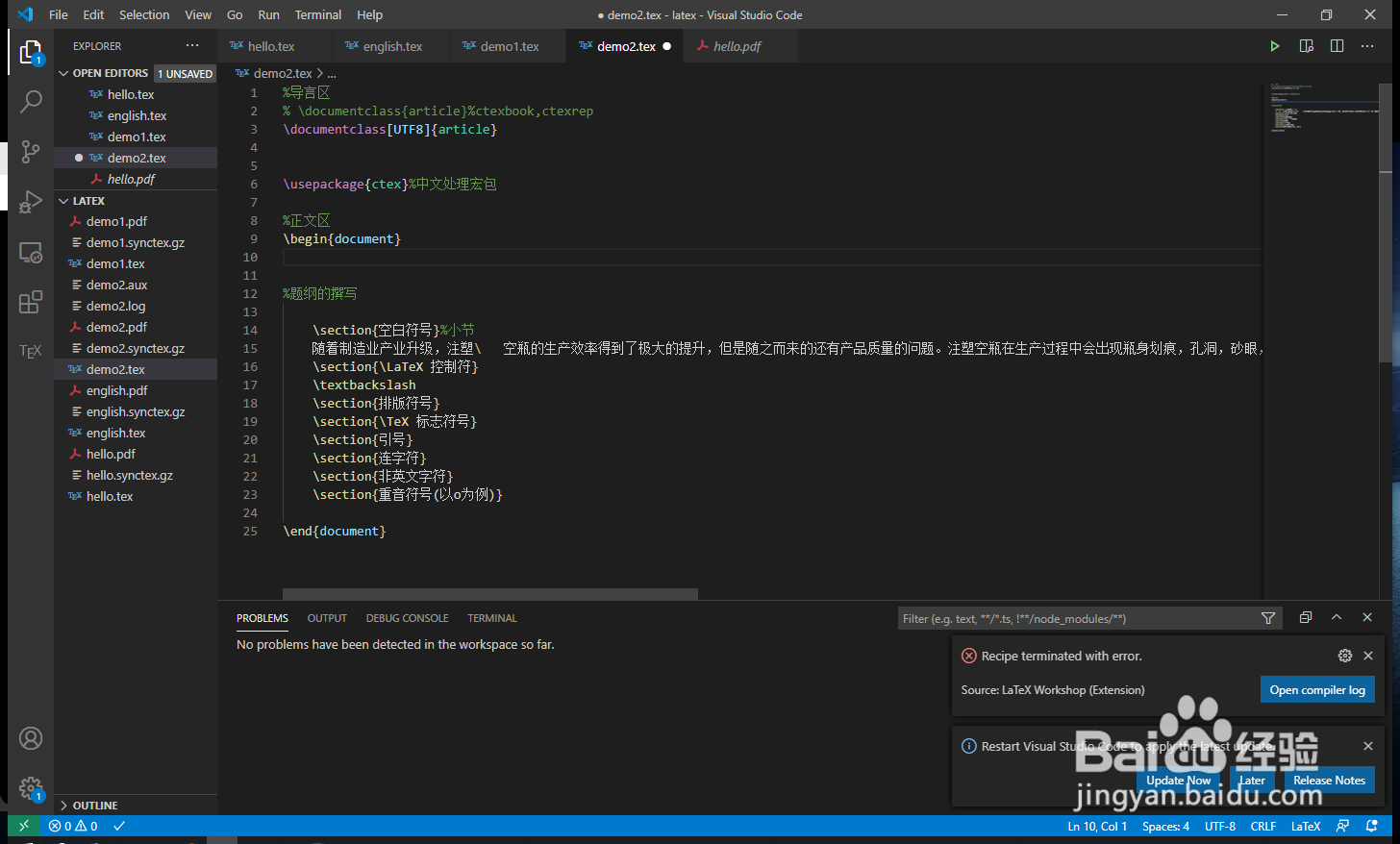This screenshot has height=844, width=1400.
Task: Click the Later button
Action: click(x=1252, y=781)
